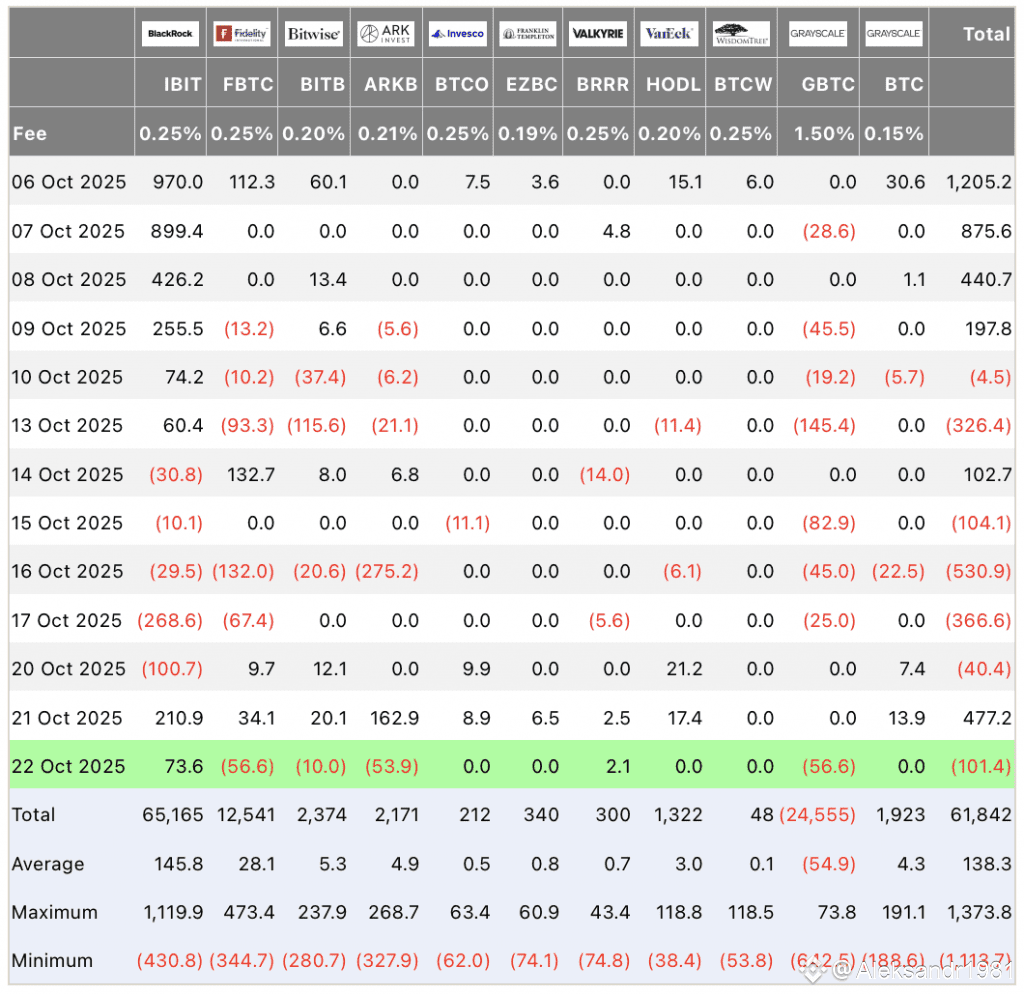This screenshot has width=1024, height=995.
Task: Click the Invesco logo
Action: [x=457, y=34]
